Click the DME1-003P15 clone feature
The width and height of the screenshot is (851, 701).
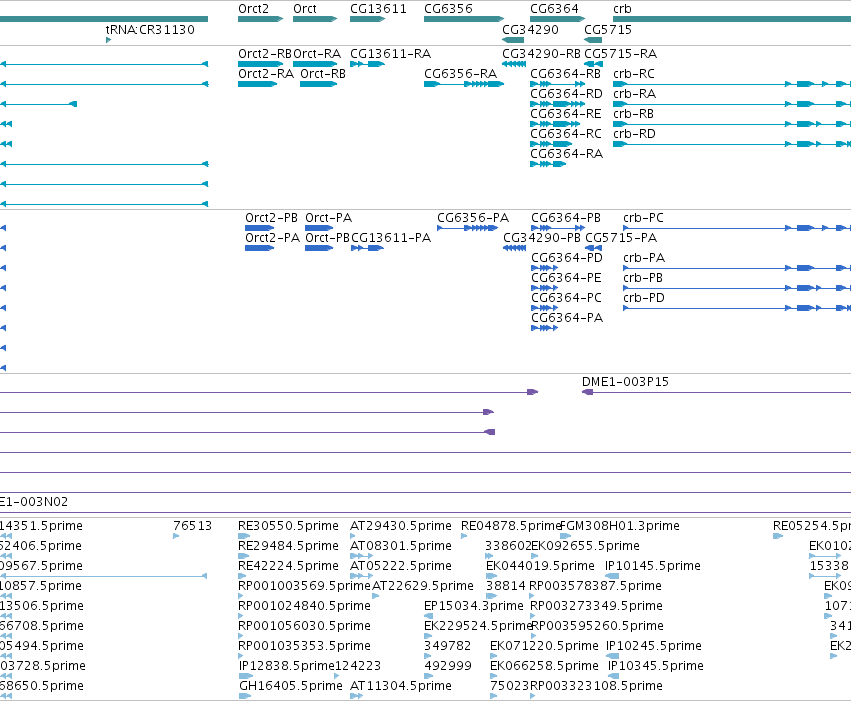pos(716,392)
